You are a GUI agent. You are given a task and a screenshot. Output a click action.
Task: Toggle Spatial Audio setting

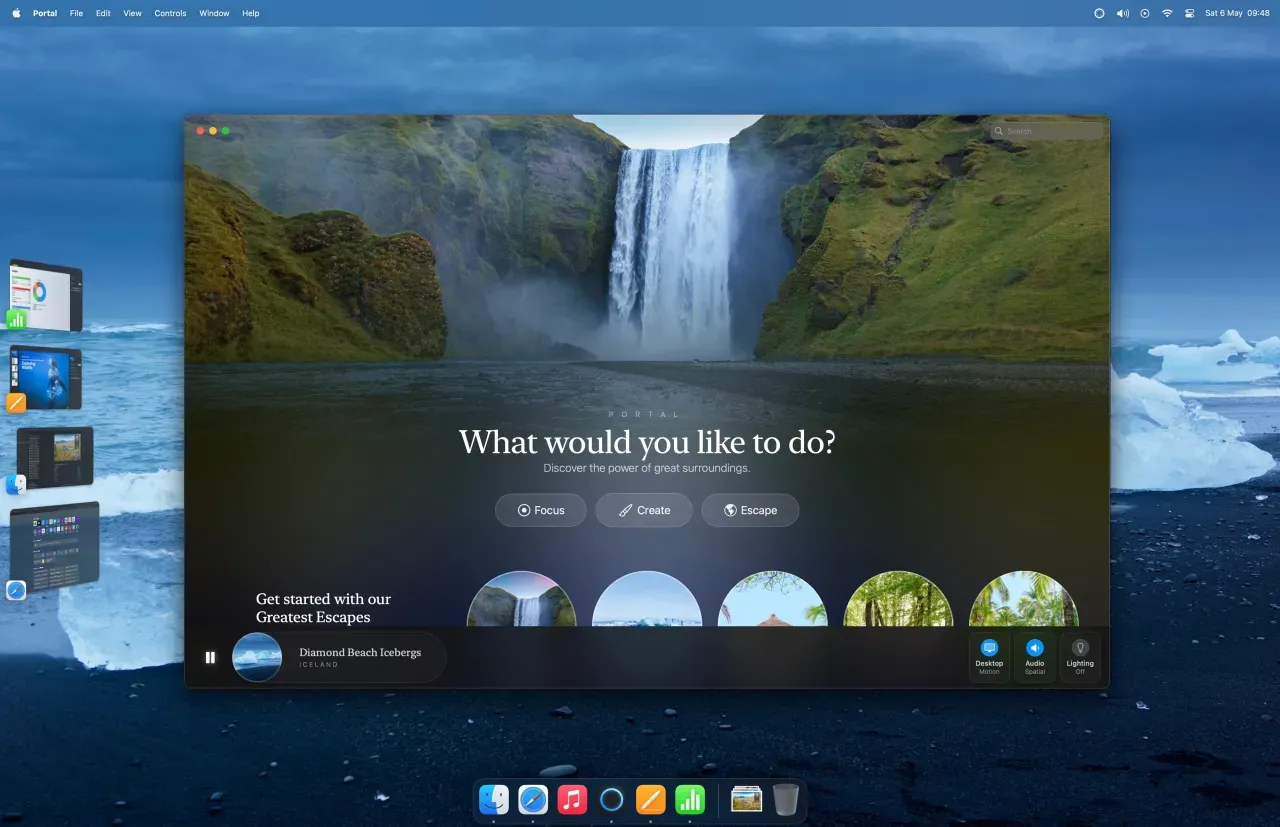click(1035, 656)
